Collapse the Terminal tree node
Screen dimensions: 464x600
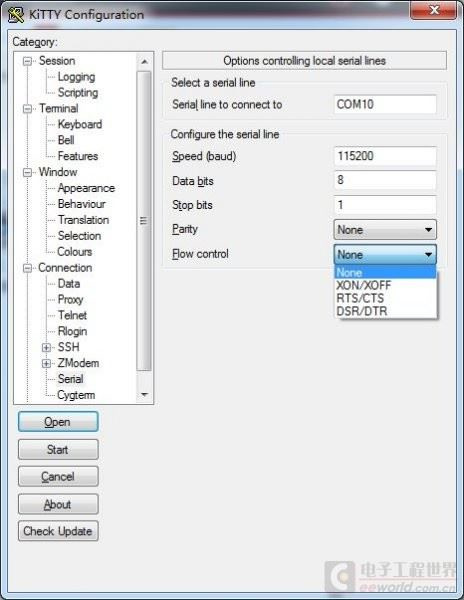tap(27, 109)
